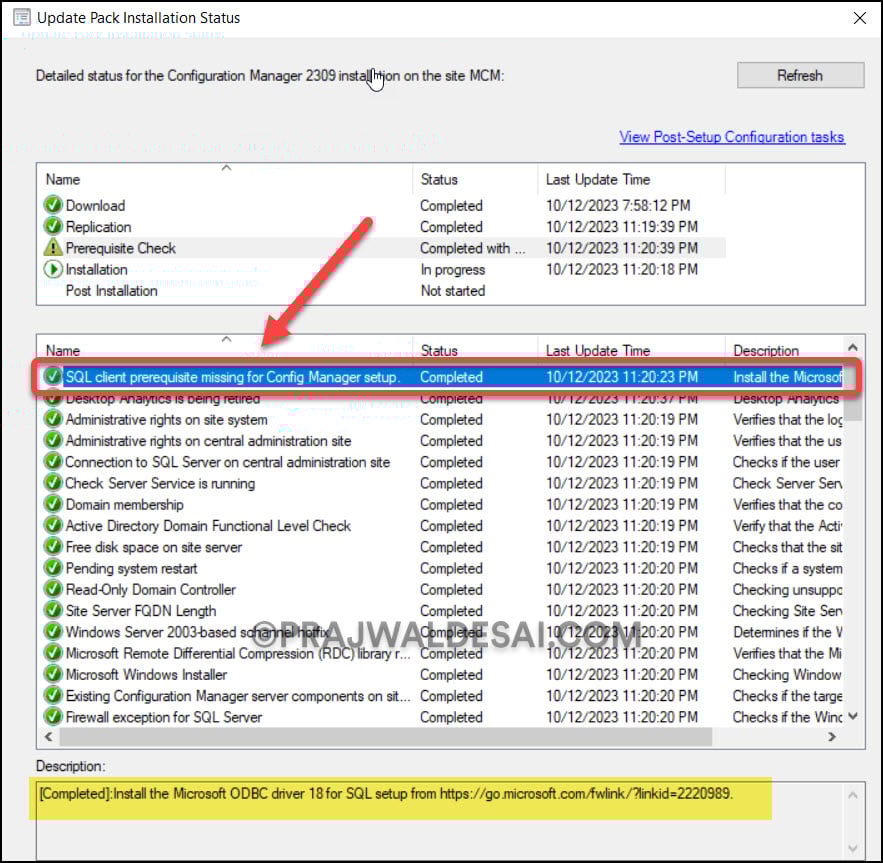The image size is (883, 863).
Task: Click scroll-down arrow of the prerequisite list
Action: (853, 717)
